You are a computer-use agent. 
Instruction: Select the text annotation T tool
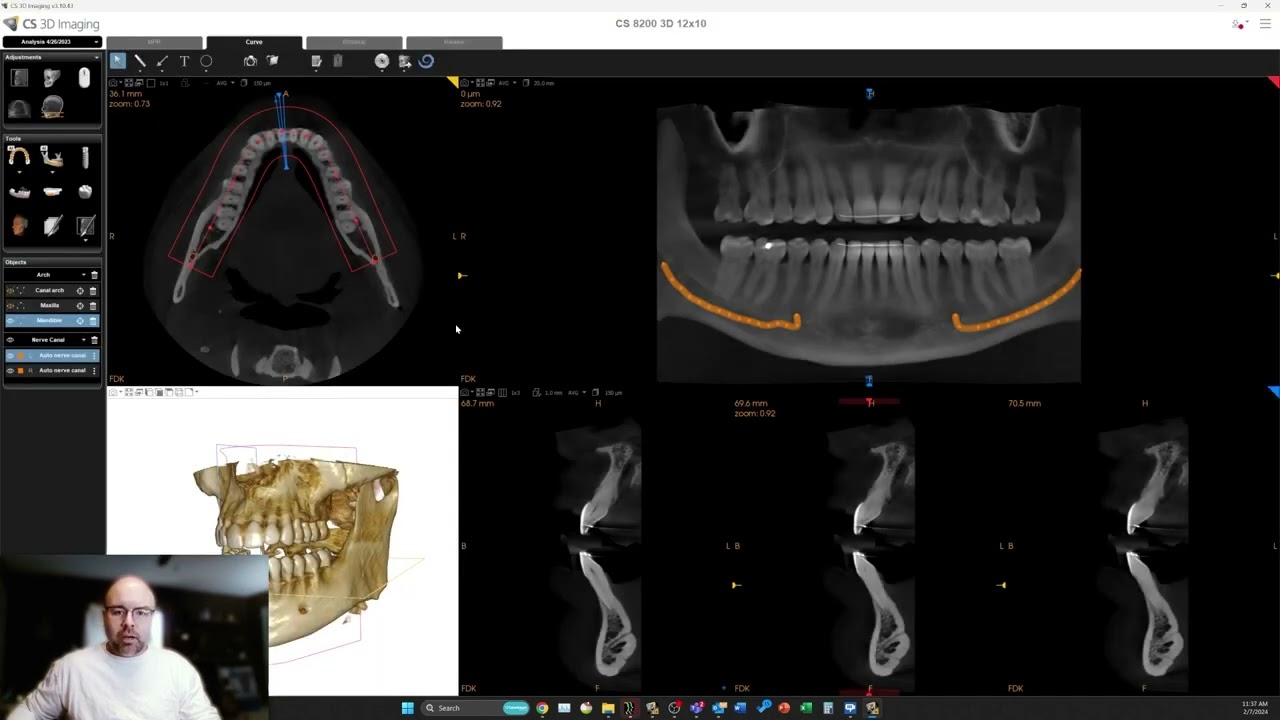point(184,61)
